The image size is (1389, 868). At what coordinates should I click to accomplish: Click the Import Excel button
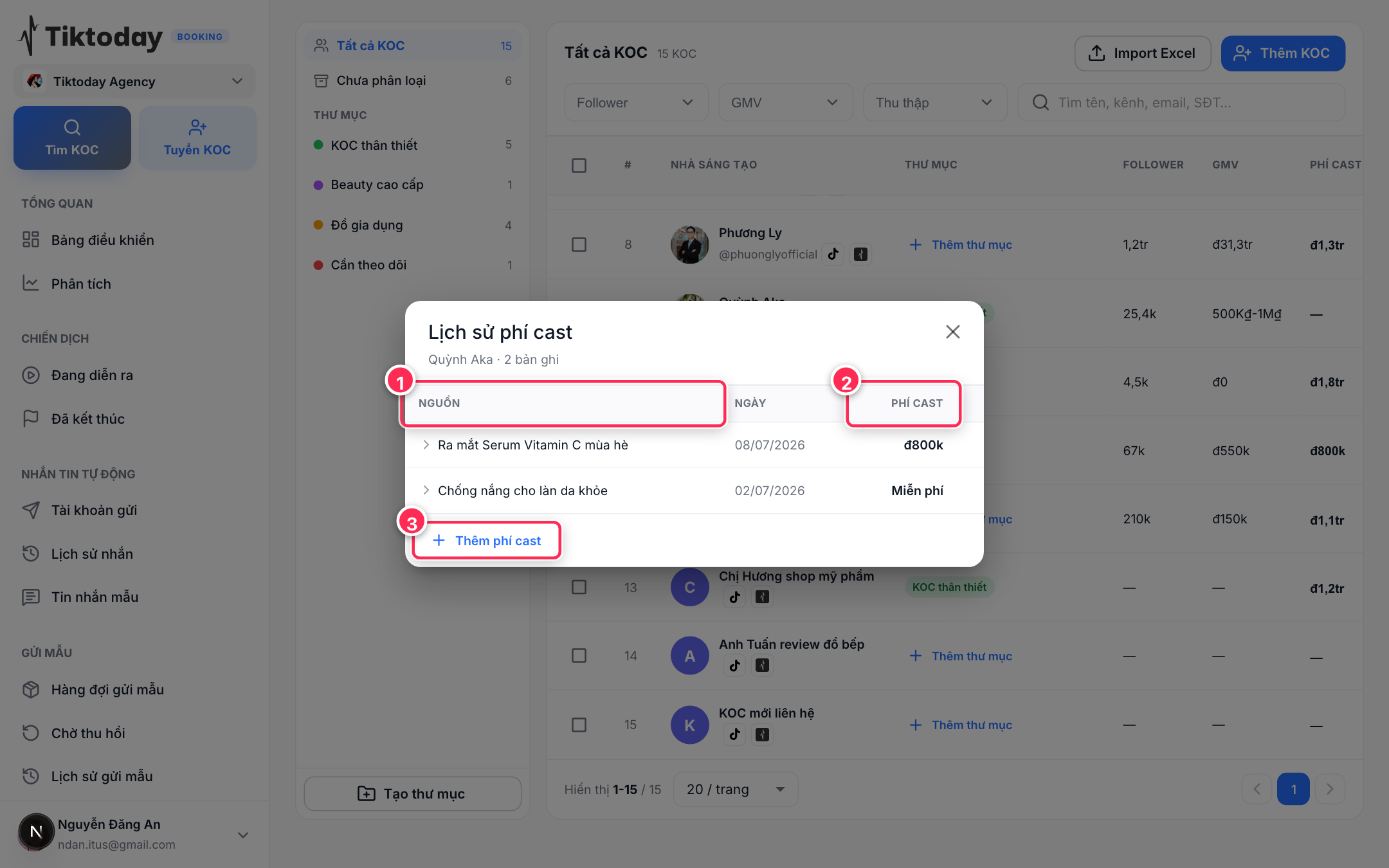[x=1142, y=53]
